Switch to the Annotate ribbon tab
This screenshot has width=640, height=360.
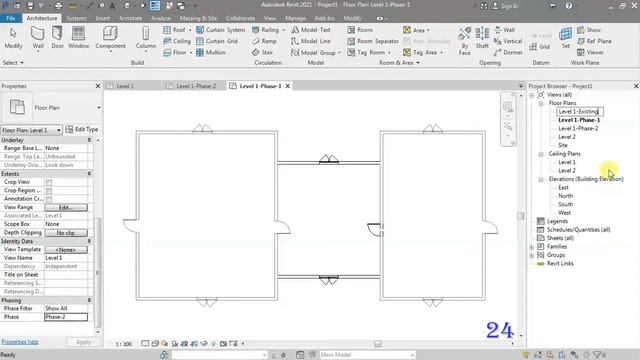point(130,18)
